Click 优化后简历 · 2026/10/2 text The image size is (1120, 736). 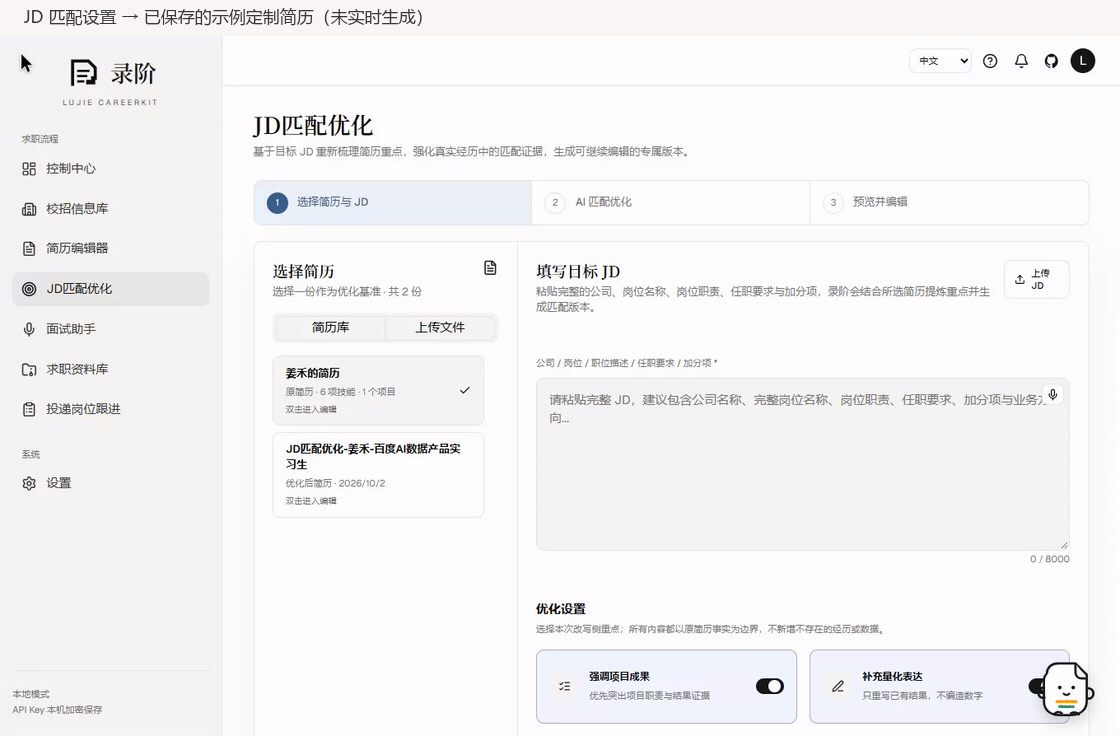pos(335,483)
